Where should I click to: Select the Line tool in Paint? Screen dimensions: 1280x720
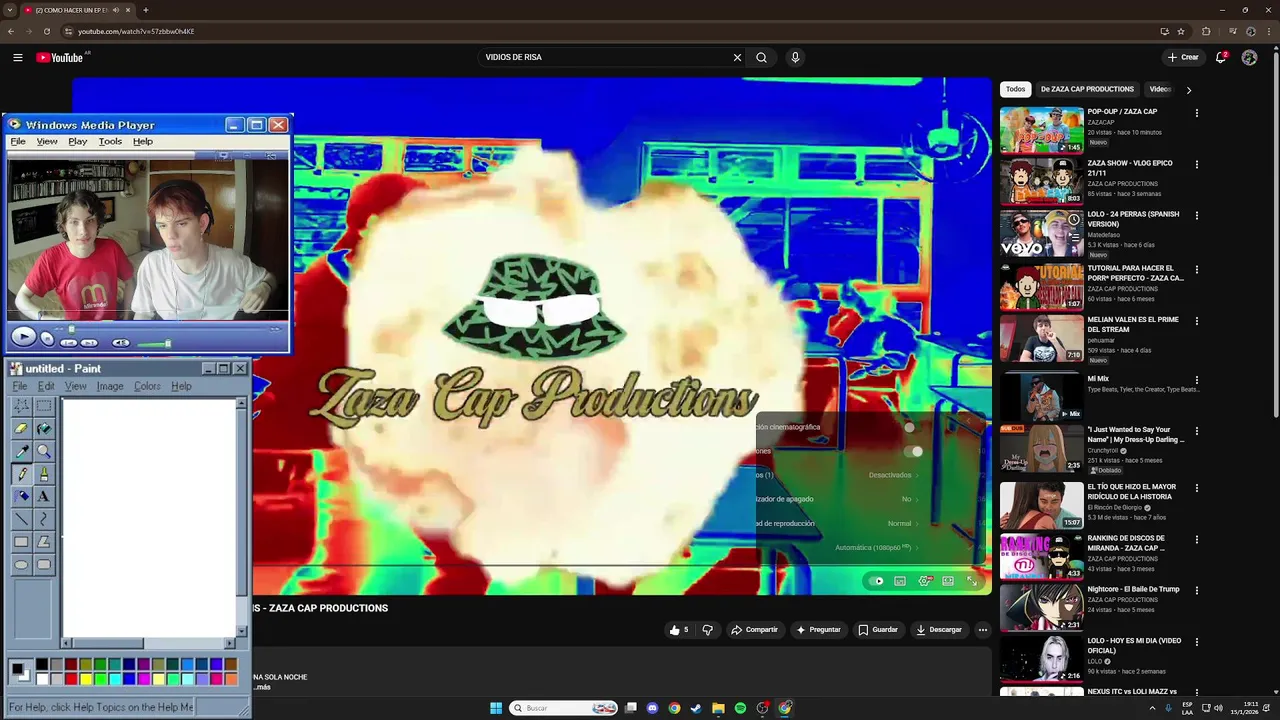pyautogui.click(x=21, y=519)
